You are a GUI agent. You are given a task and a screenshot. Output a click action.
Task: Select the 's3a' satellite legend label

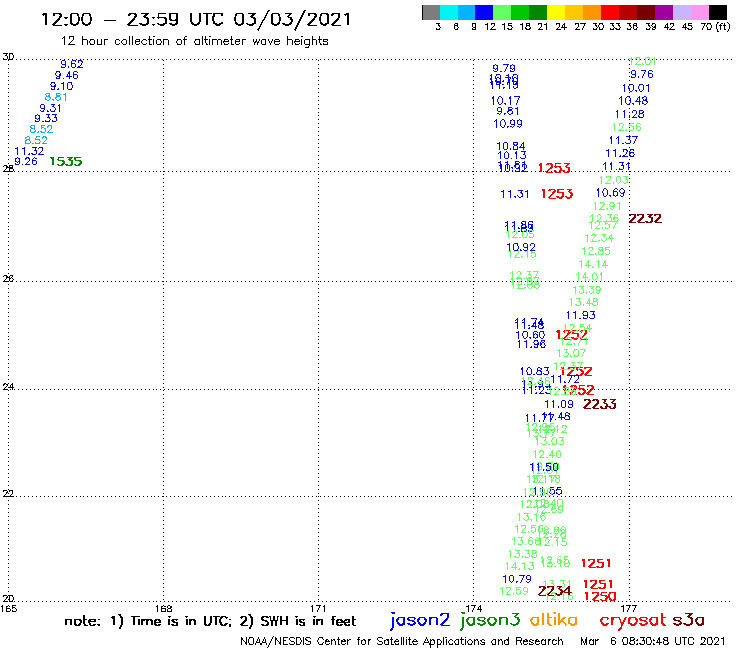[689, 620]
